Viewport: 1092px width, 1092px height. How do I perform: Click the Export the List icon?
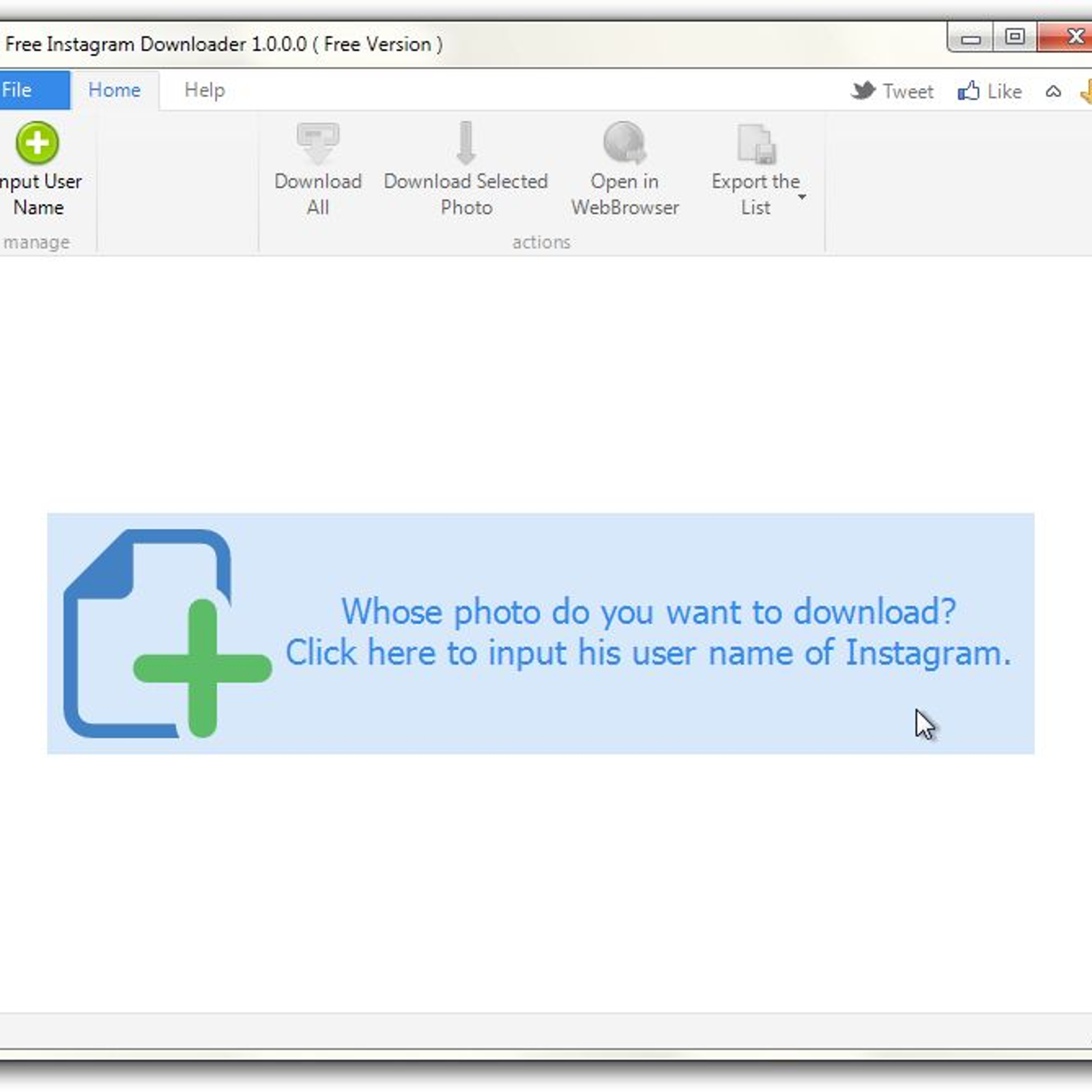(x=757, y=144)
